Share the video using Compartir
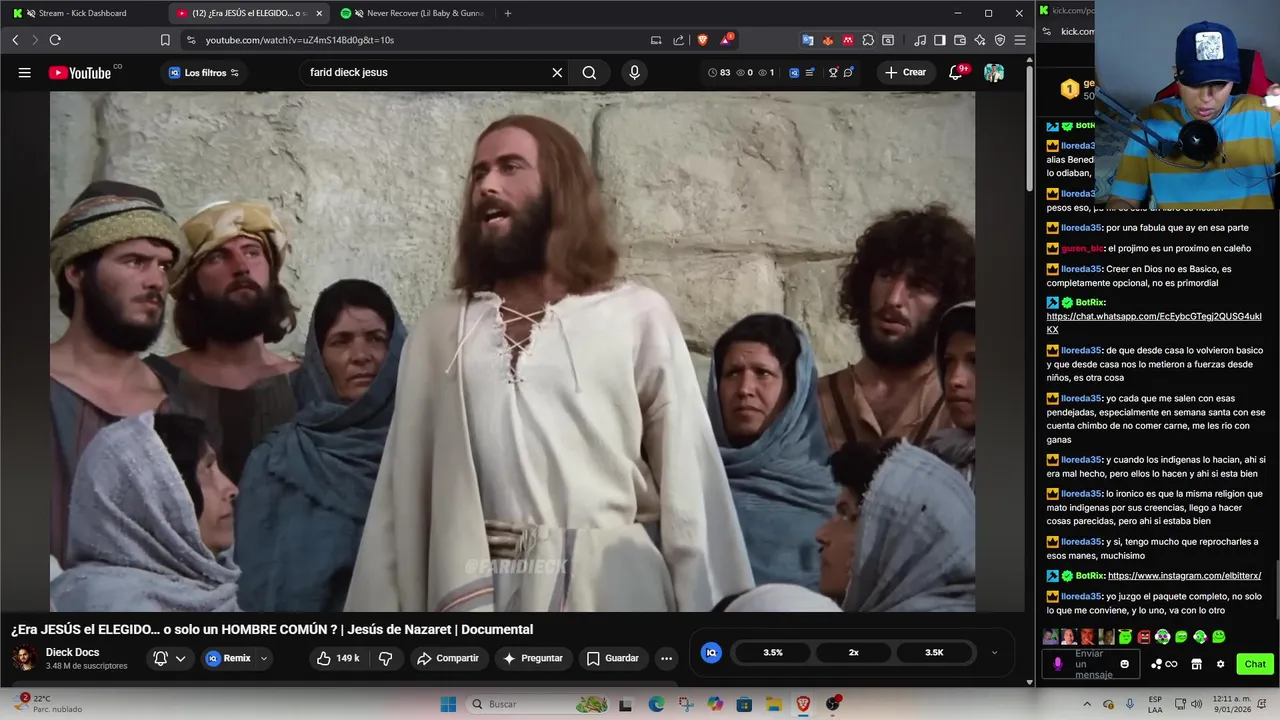This screenshot has height=720, width=1280. pyautogui.click(x=448, y=658)
